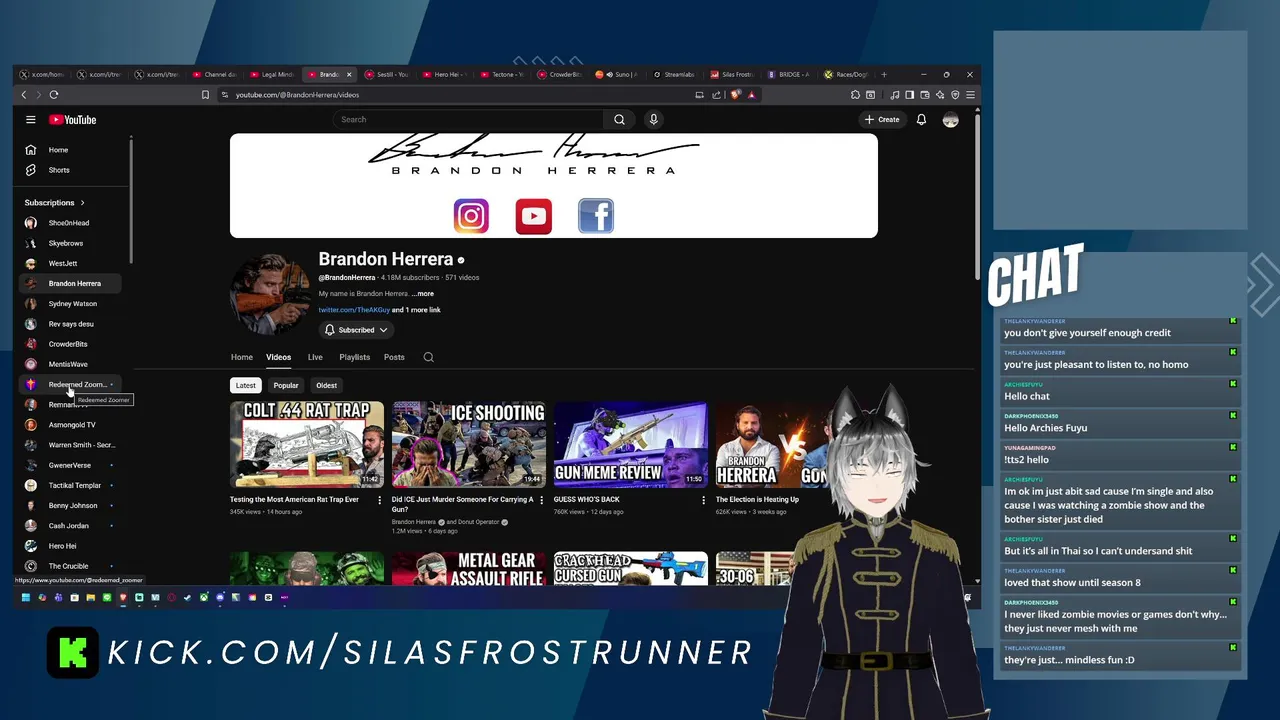Open the Subscribed dropdown button
This screenshot has height=720, width=1280.
pyautogui.click(x=356, y=330)
